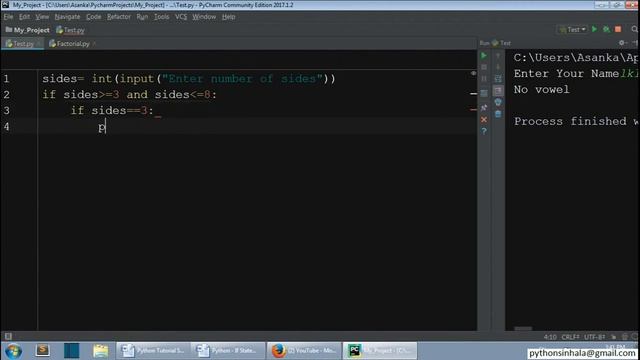The image size is (640, 360).
Task: Click Restore Layout icon in Run panel
Action: pos(484,93)
